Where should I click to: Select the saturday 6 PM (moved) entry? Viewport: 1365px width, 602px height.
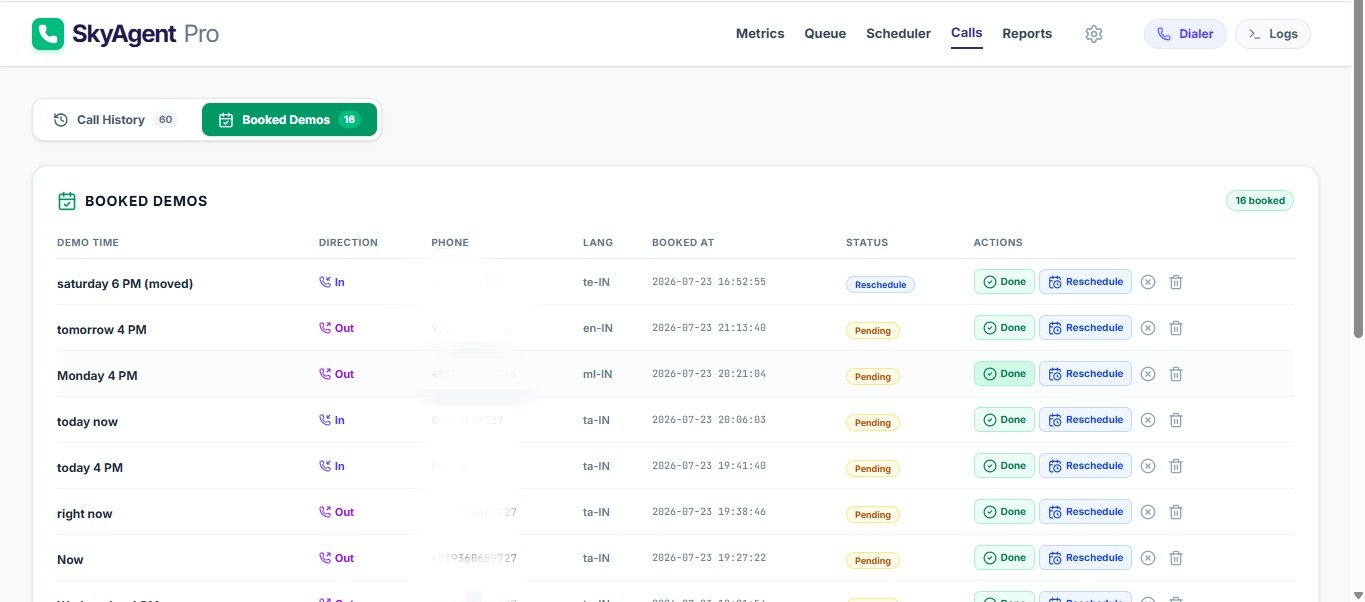(x=125, y=284)
